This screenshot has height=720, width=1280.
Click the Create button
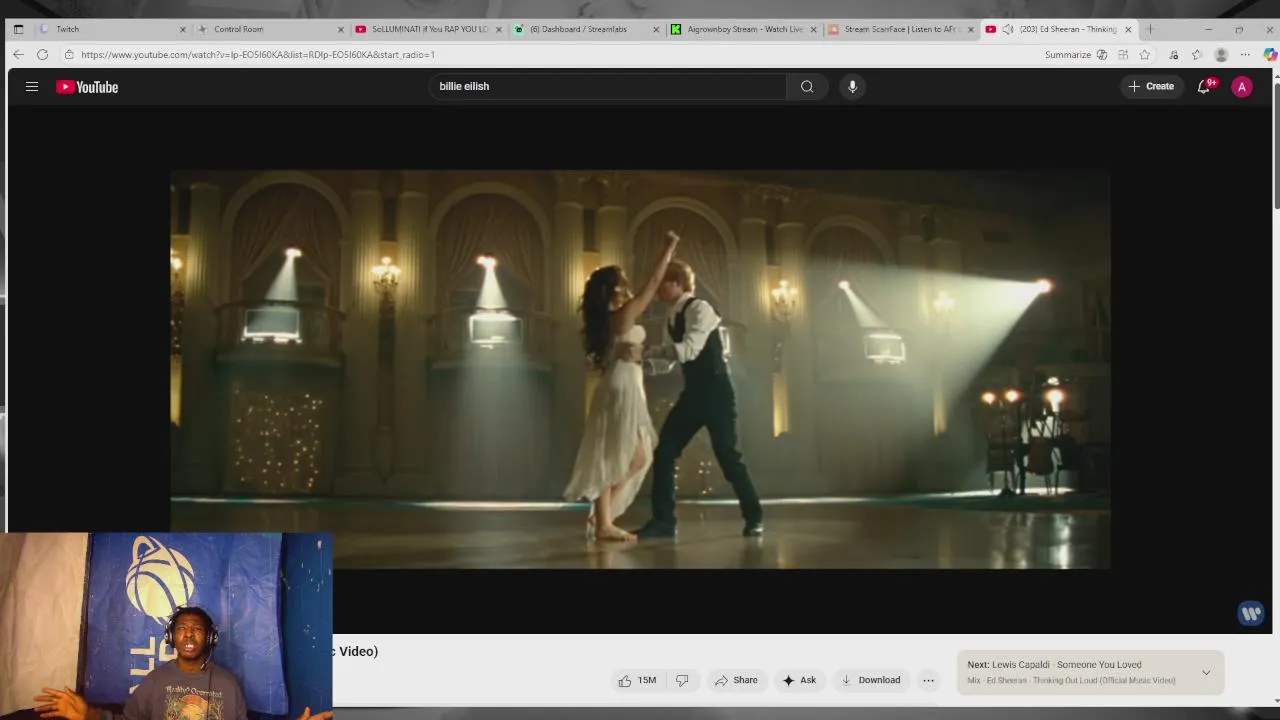[x=1151, y=87]
